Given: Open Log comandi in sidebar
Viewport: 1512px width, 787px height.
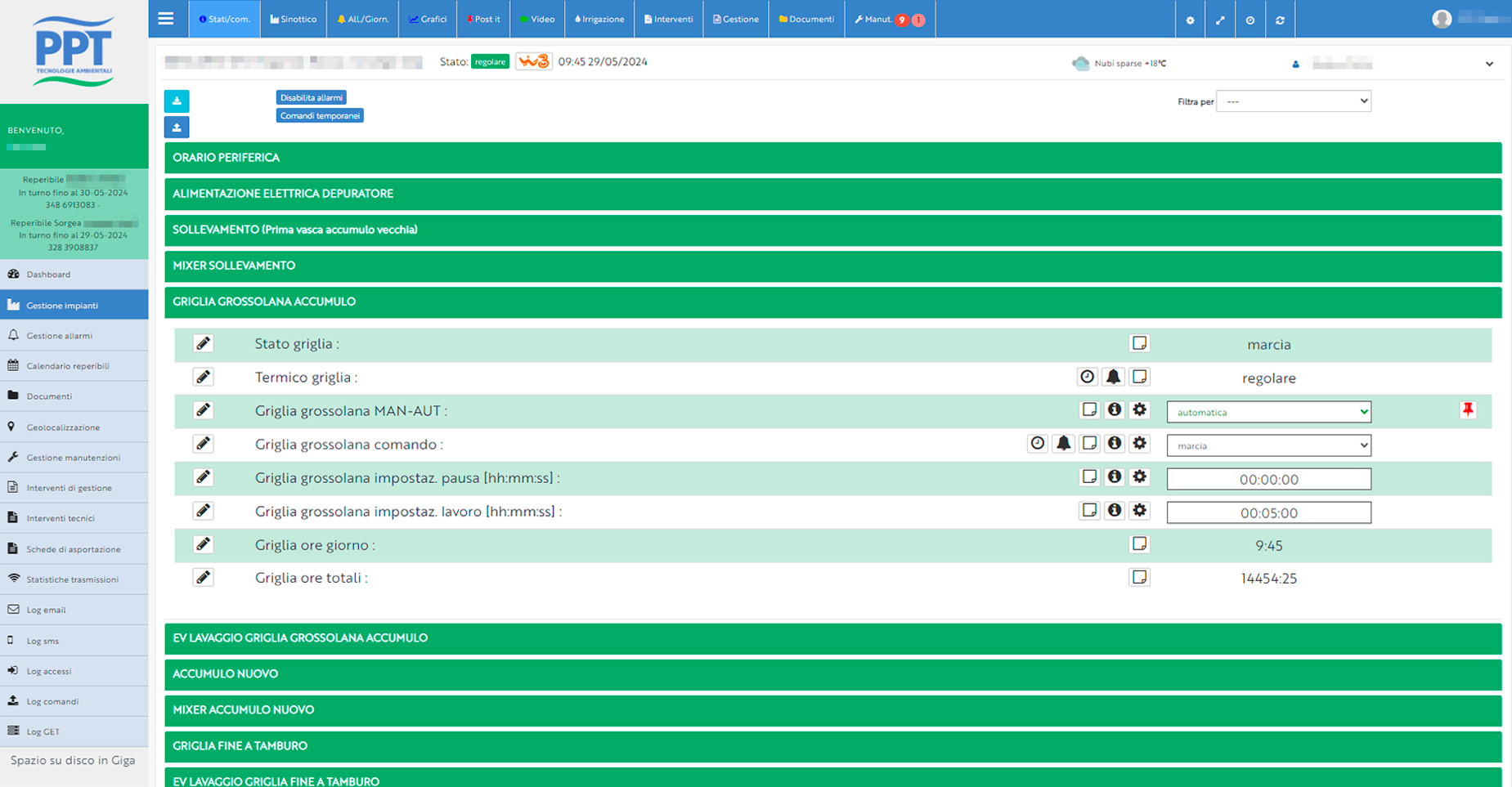Looking at the screenshot, I should click(74, 701).
